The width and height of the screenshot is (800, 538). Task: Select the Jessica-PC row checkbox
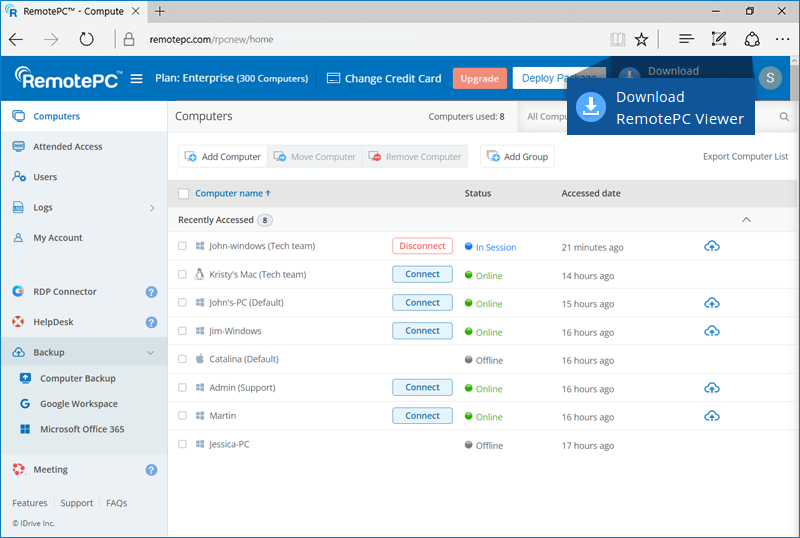pos(183,444)
